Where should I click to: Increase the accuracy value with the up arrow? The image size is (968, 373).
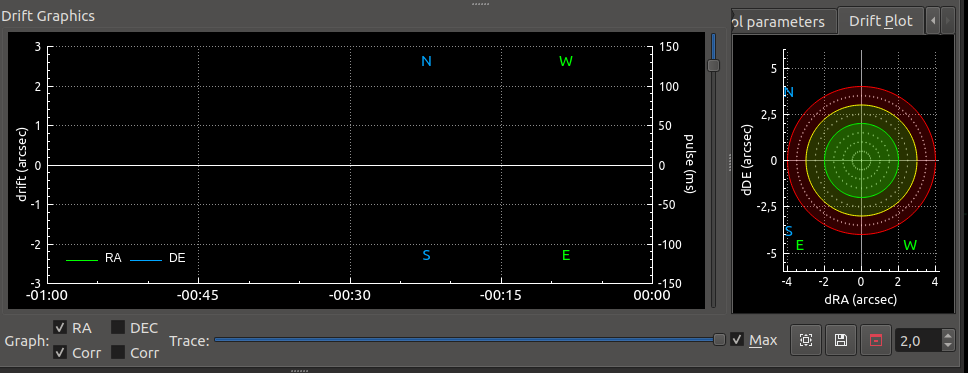pos(948,334)
